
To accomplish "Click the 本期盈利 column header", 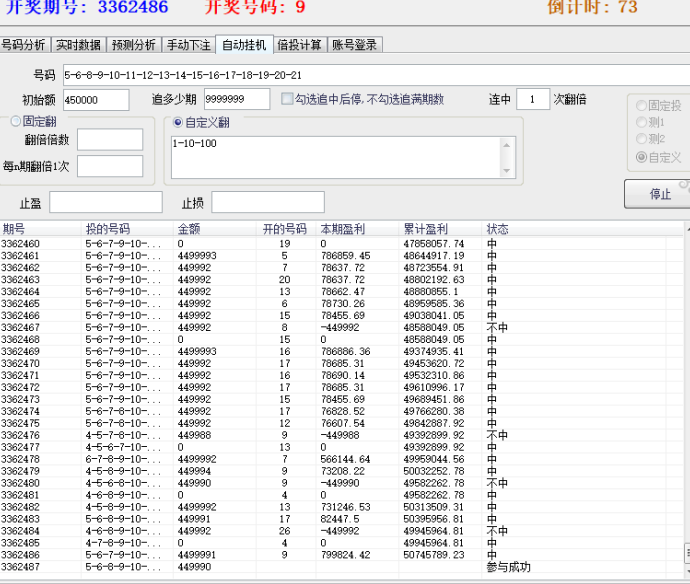I will pyautogui.click(x=357, y=229).
